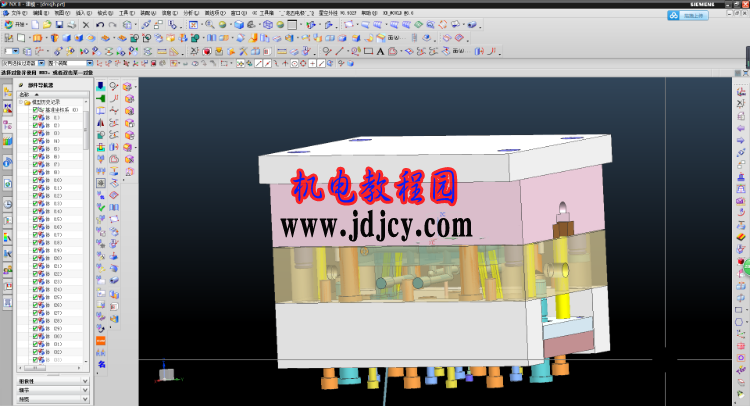Click the Print icon in toolbar

[71, 24]
